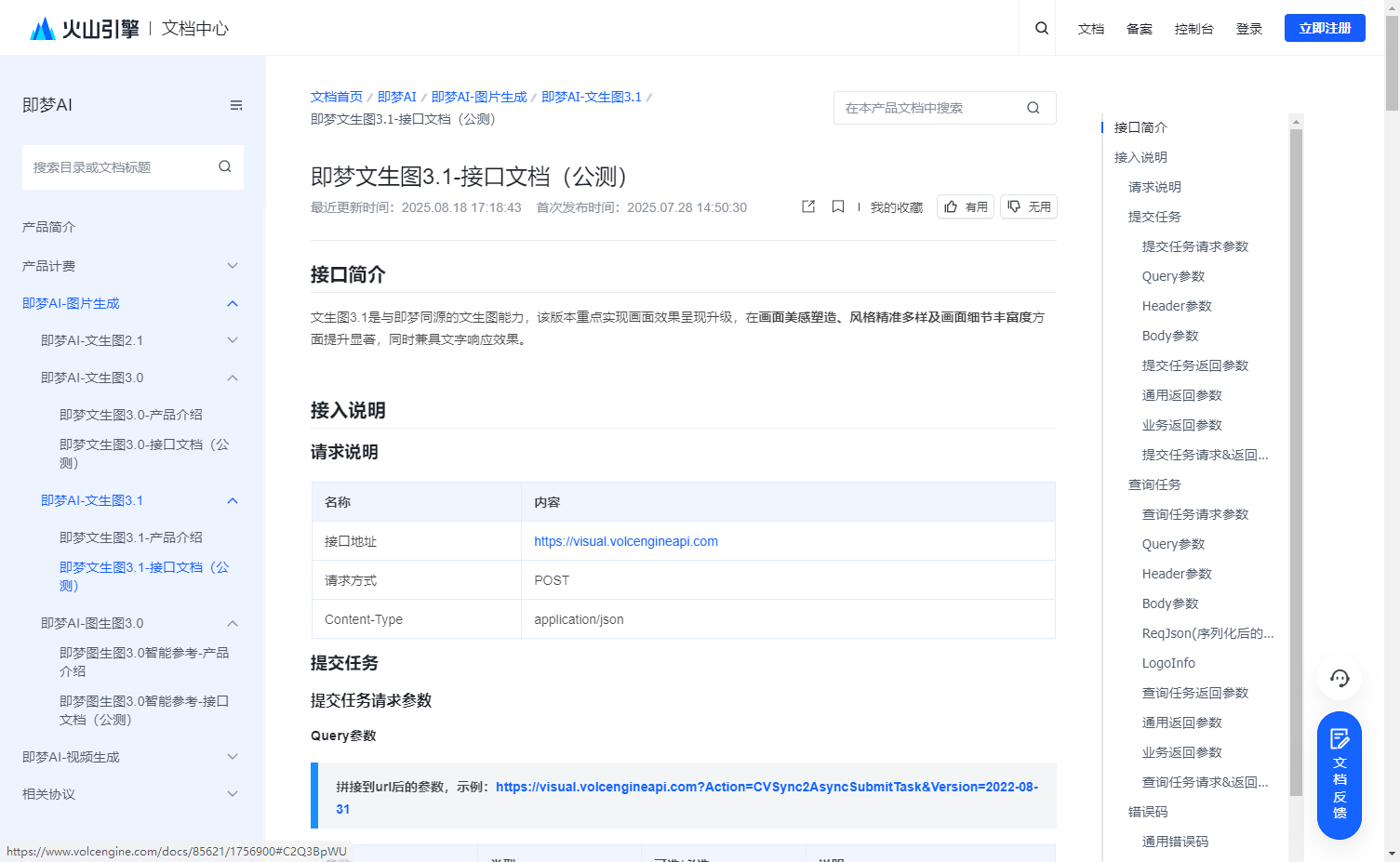Click the POST table cell

[x=788, y=580]
